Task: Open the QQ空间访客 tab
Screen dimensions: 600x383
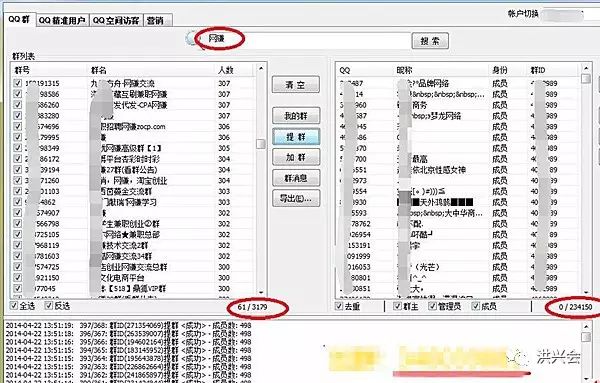Action: (116, 20)
